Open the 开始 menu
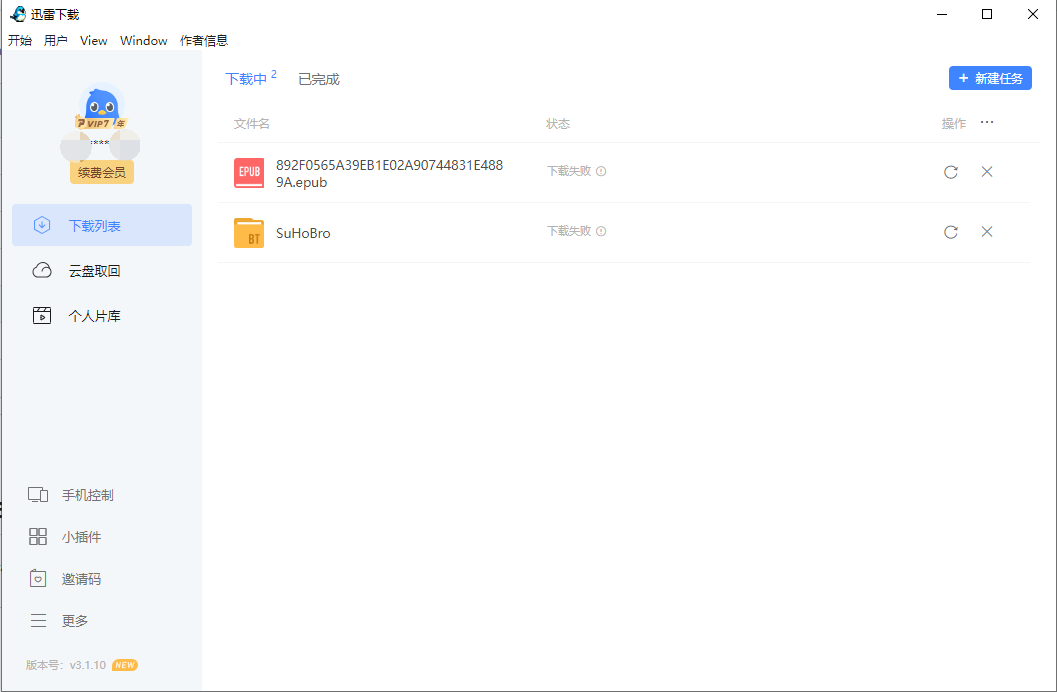 pos(20,40)
